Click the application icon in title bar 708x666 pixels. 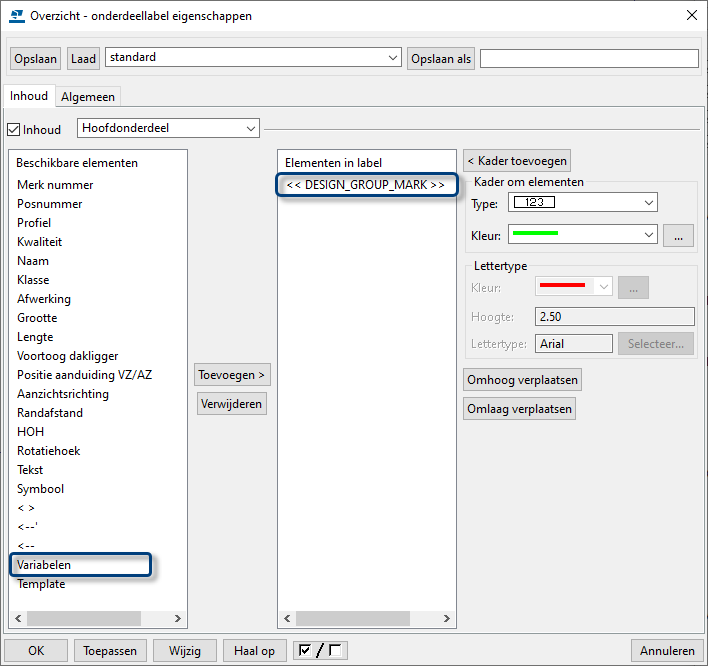tap(15, 15)
